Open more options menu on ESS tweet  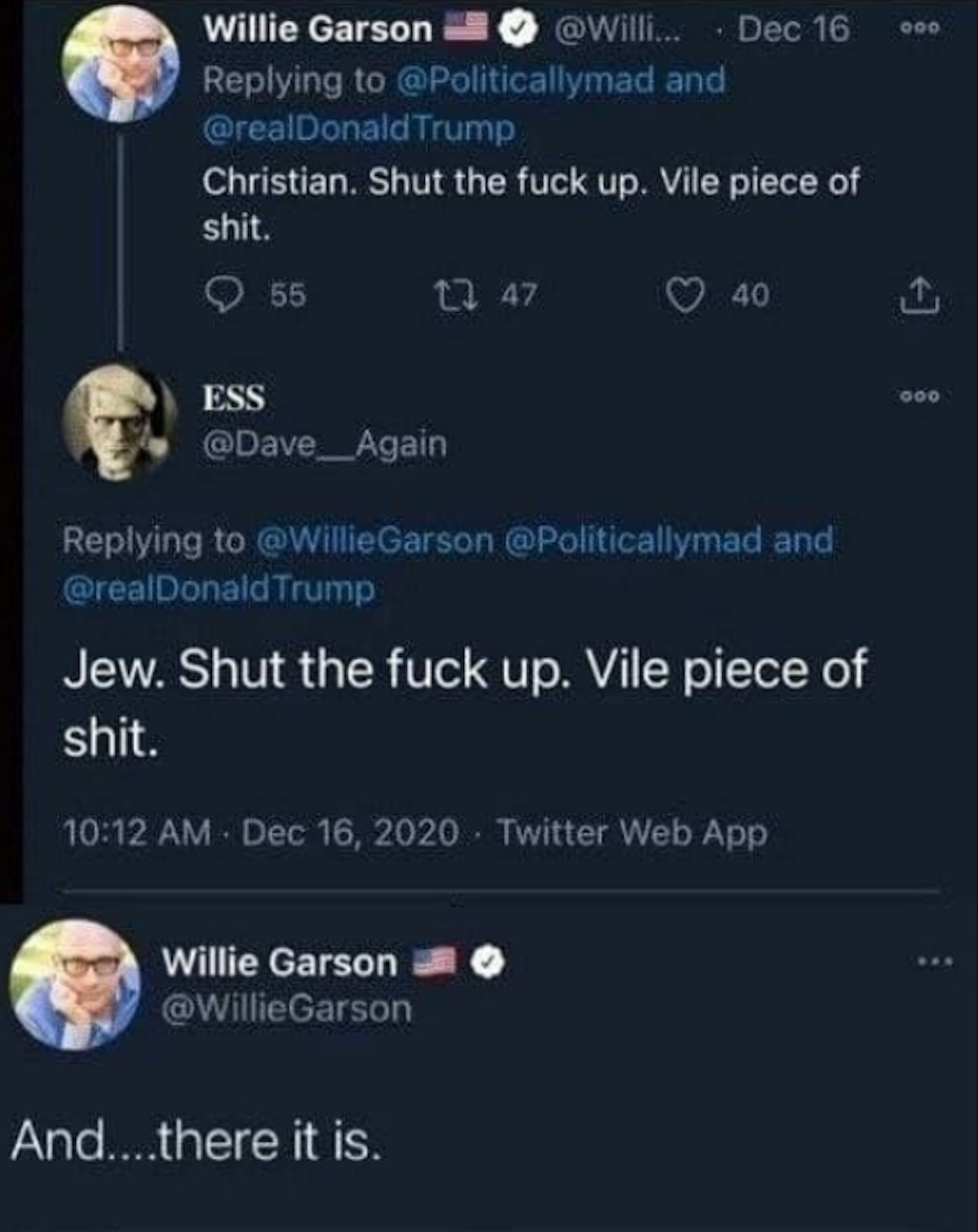click(920, 397)
